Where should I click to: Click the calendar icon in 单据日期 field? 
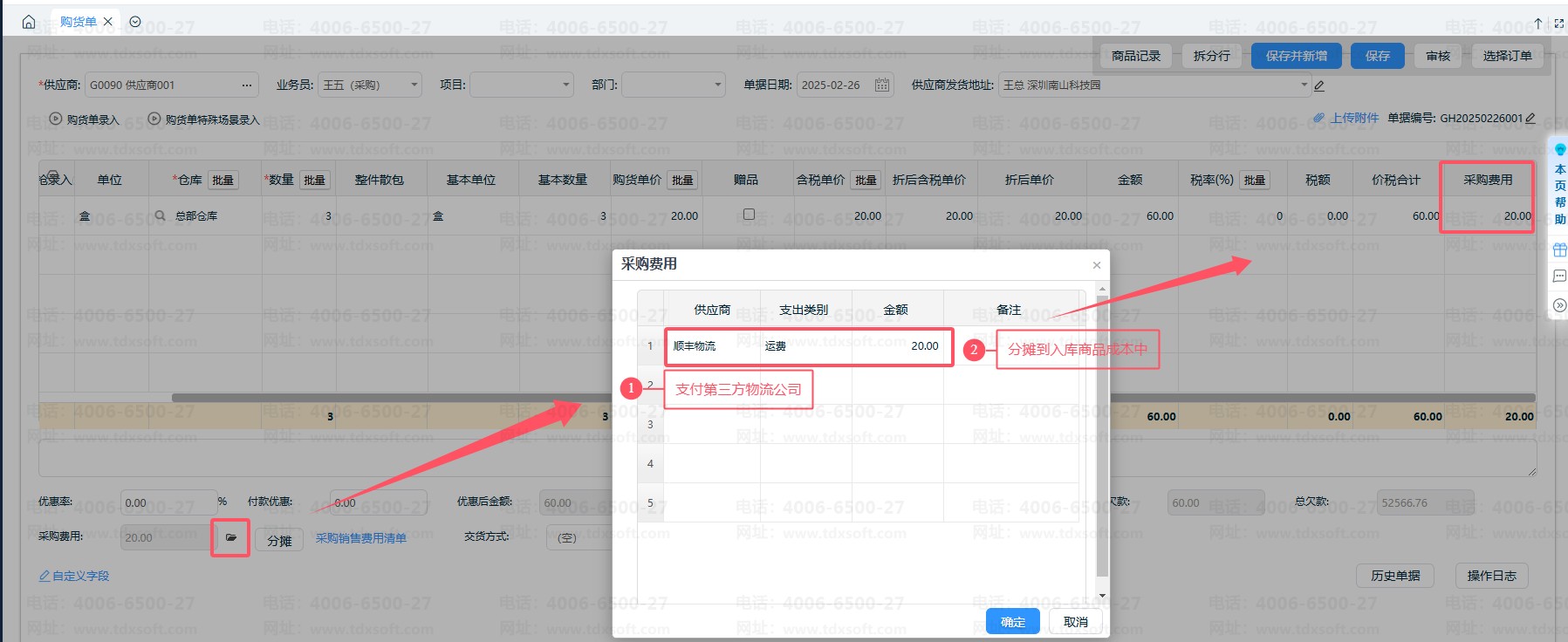(x=882, y=85)
